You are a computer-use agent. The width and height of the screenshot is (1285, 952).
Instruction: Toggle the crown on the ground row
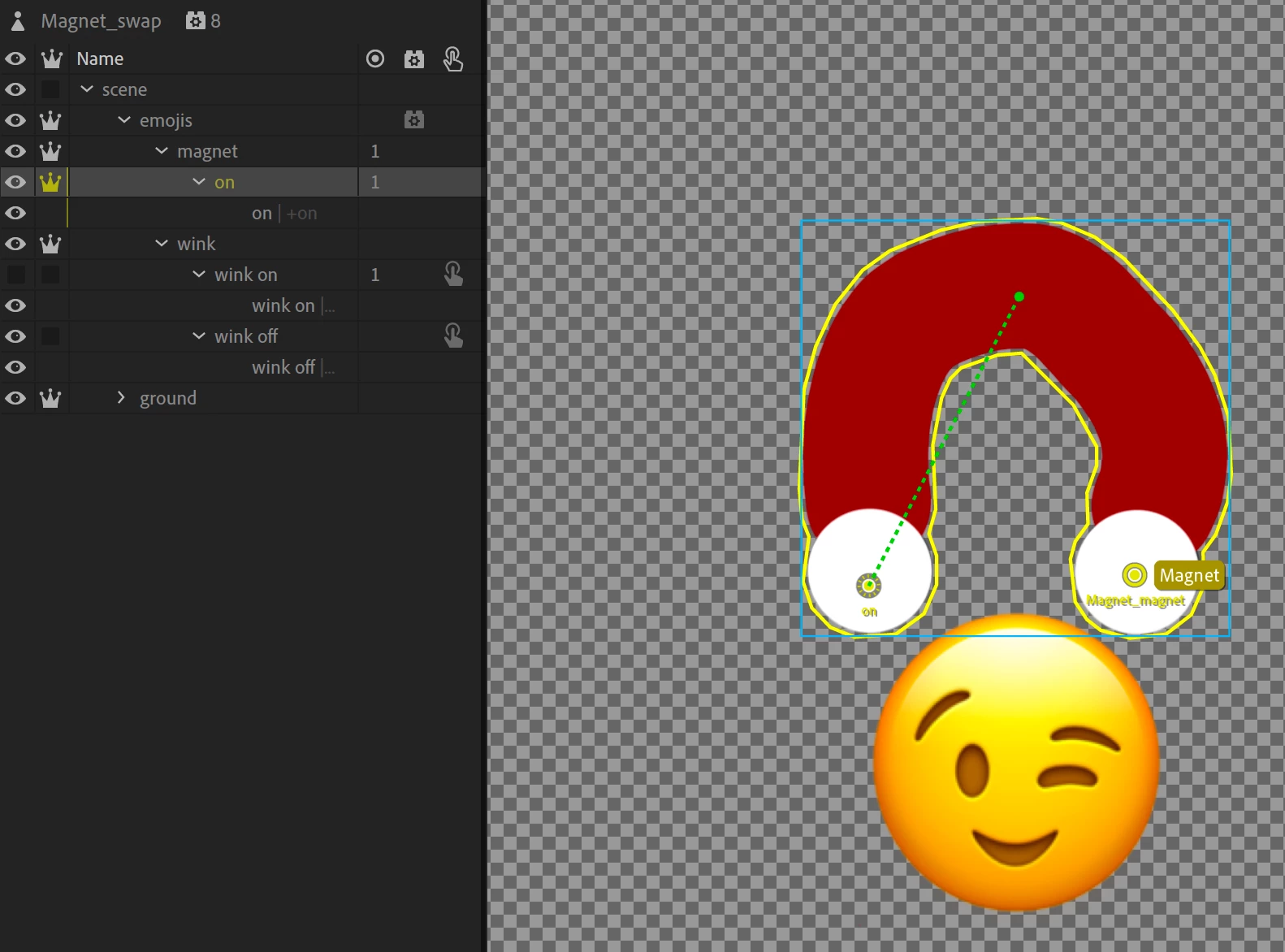tap(50, 398)
